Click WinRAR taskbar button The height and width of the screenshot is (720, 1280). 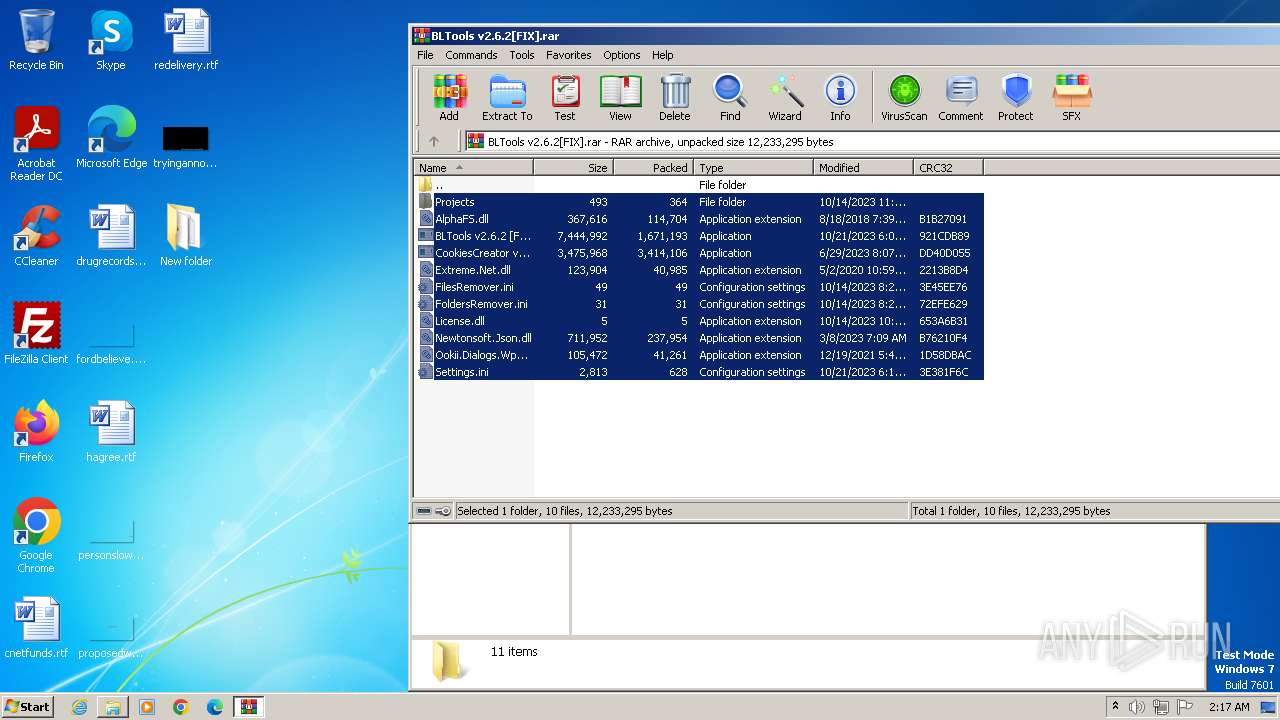248,707
